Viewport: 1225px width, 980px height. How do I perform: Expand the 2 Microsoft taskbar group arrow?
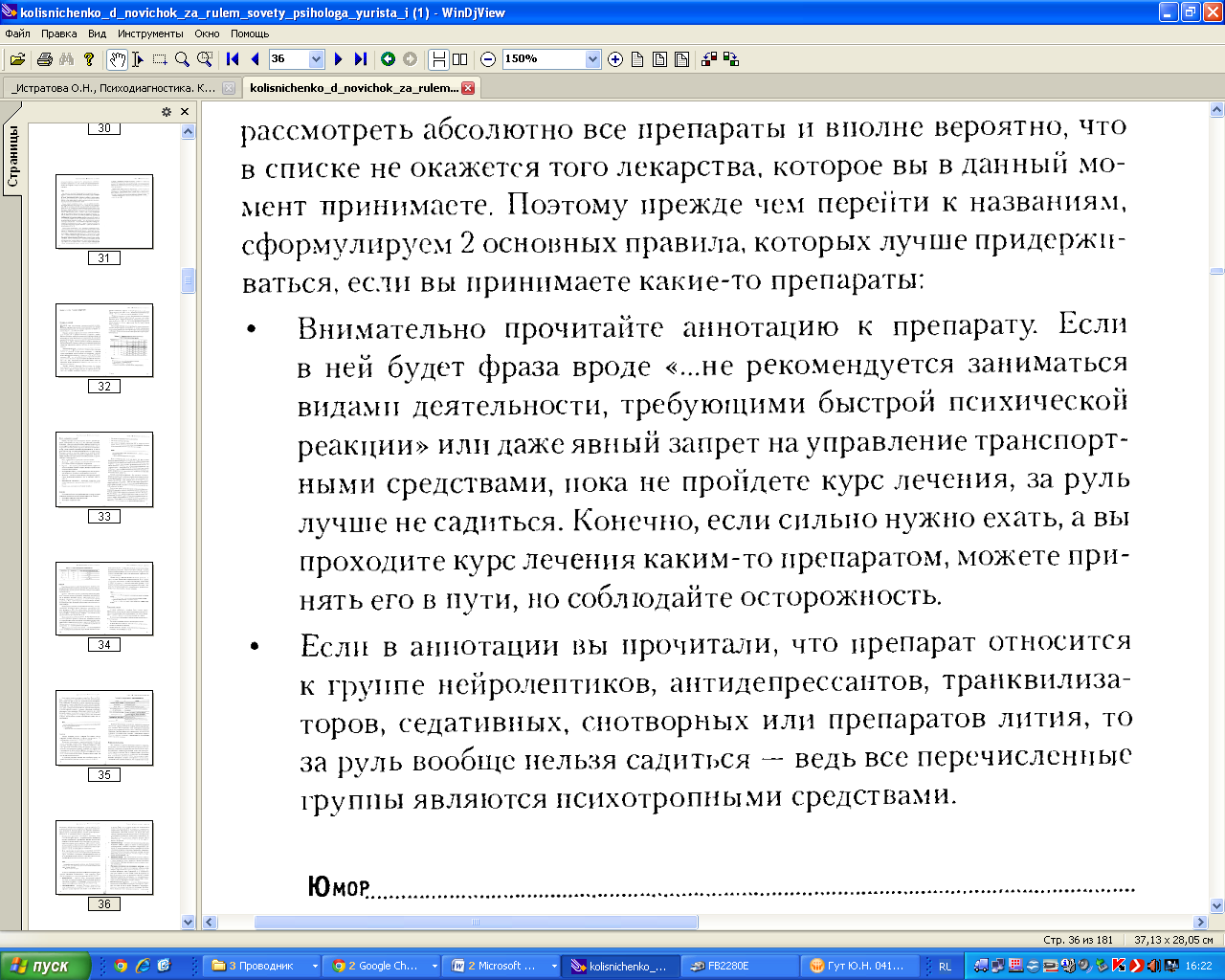pos(554,967)
